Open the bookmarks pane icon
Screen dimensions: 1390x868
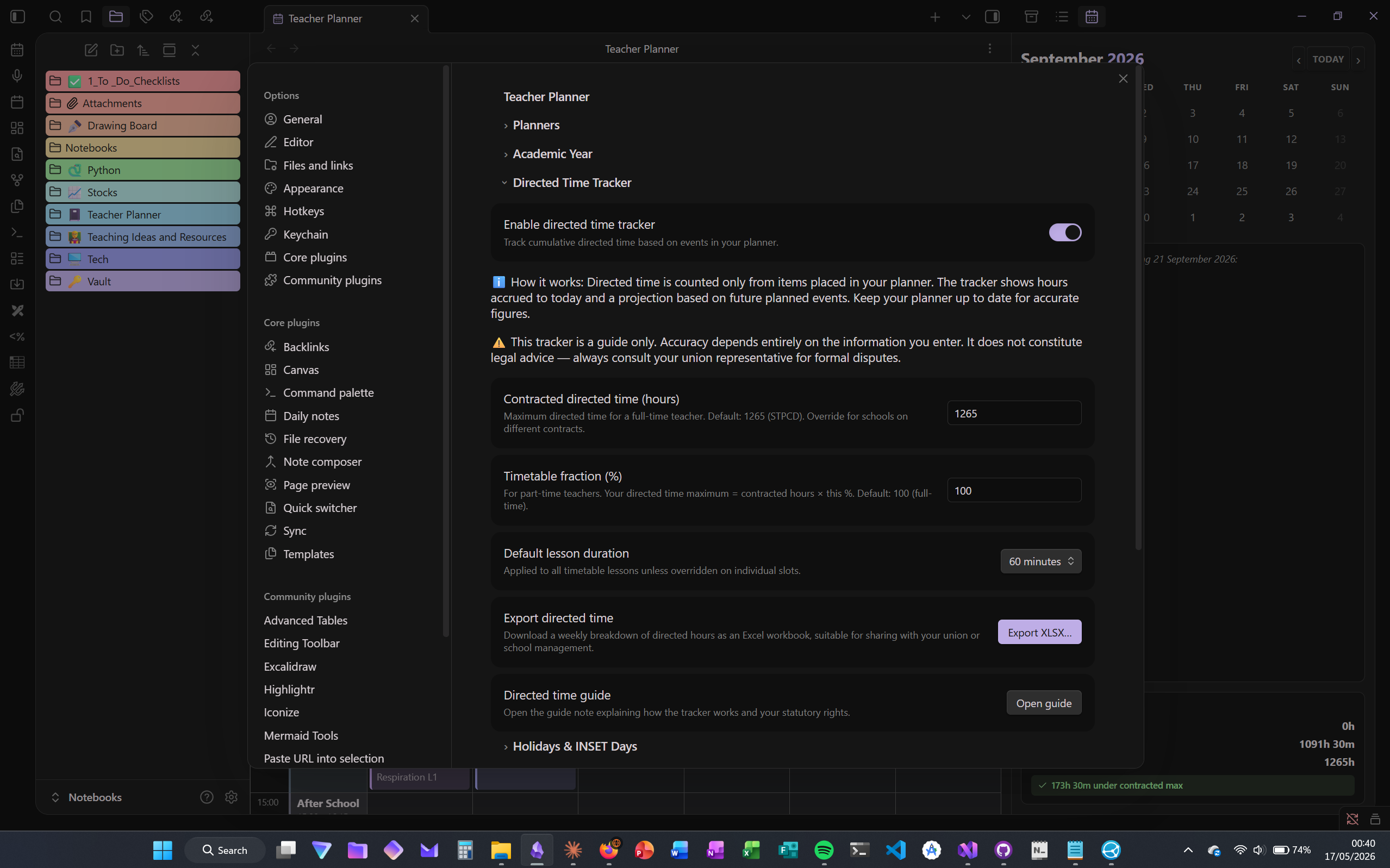point(86,17)
